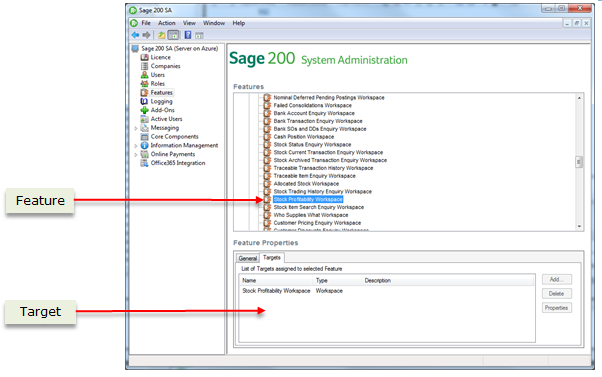Select Stock Archived Transaction Enquiry Workspace
This screenshot has height=377, width=602.
[x=330, y=160]
